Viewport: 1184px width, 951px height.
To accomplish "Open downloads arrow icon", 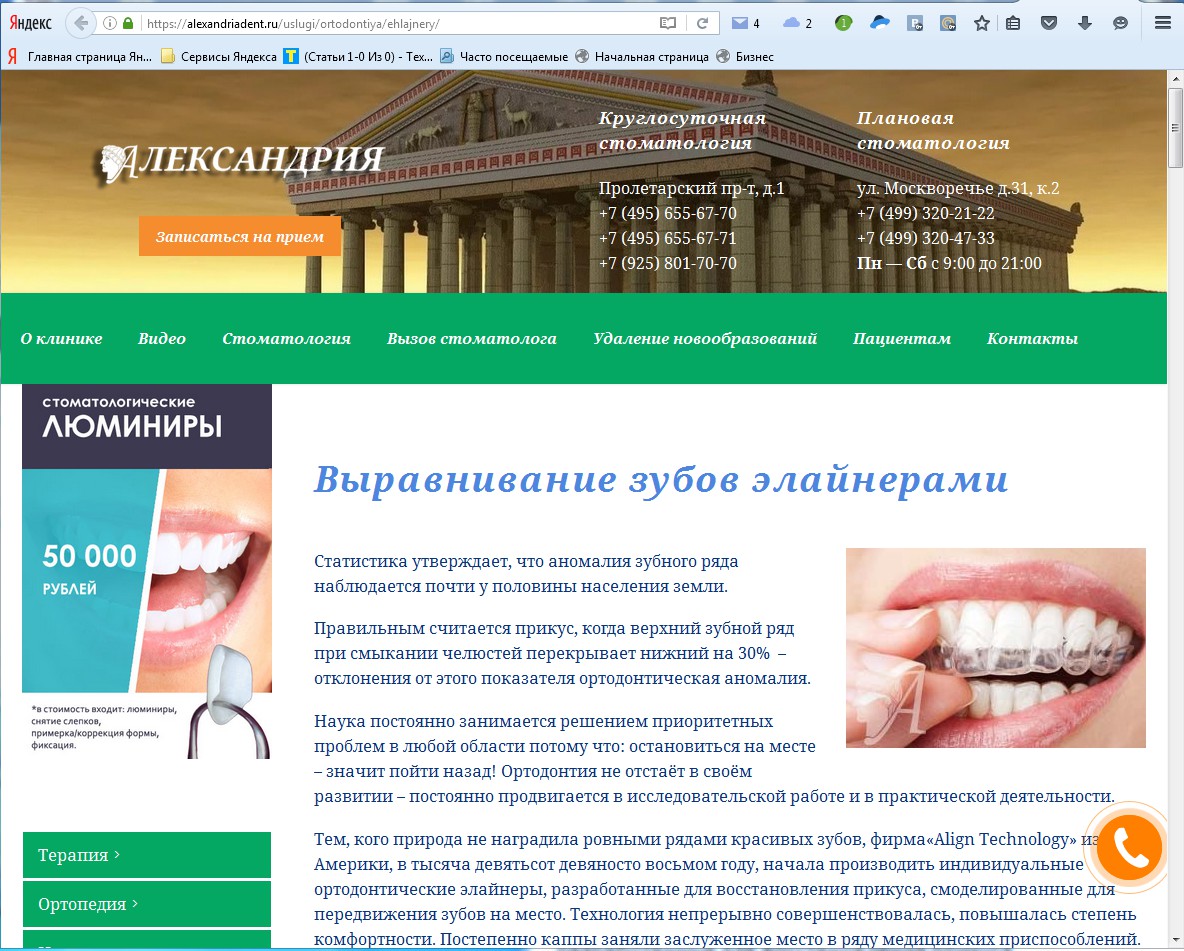I will [x=1085, y=23].
